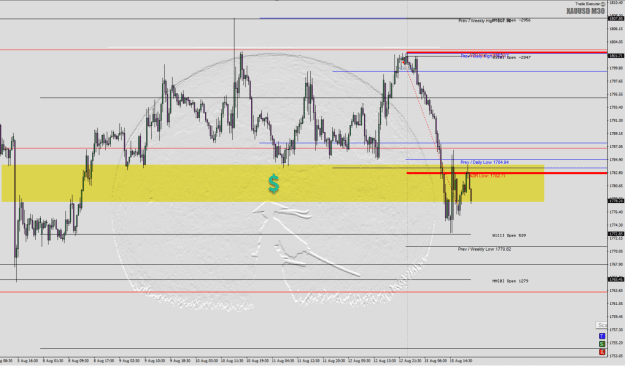625x366 pixels.
Task: Click the teal dollar sign icon
Action: pyautogui.click(x=273, y=184)
